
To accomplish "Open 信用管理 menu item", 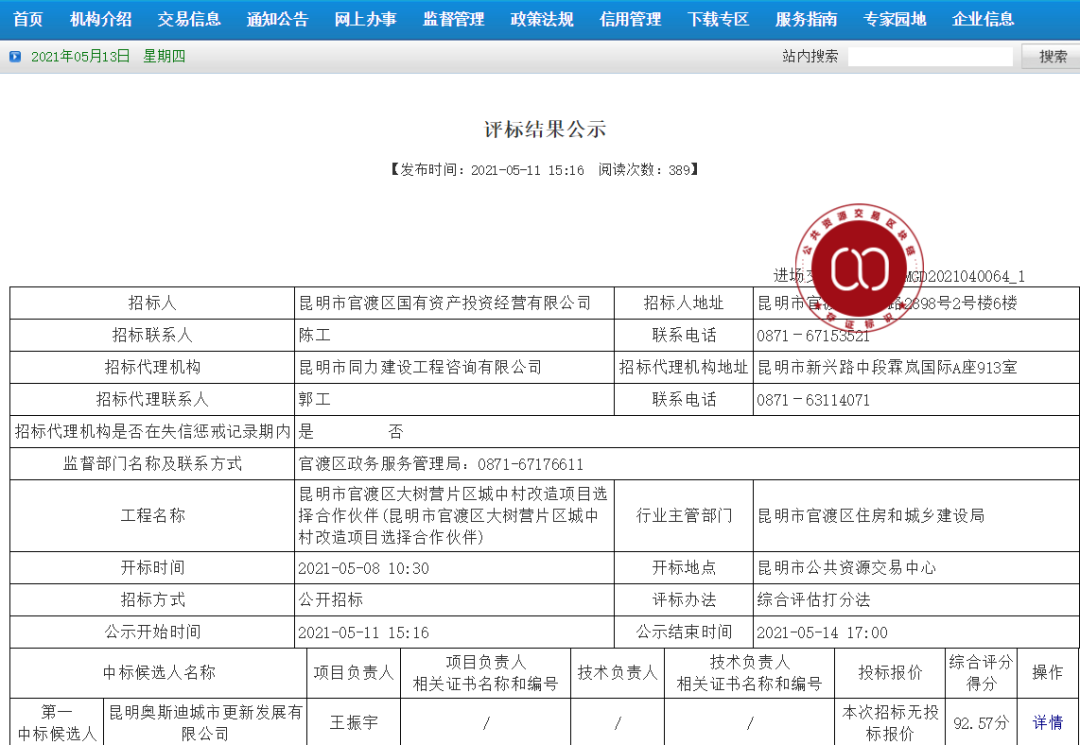I will 630,19.
